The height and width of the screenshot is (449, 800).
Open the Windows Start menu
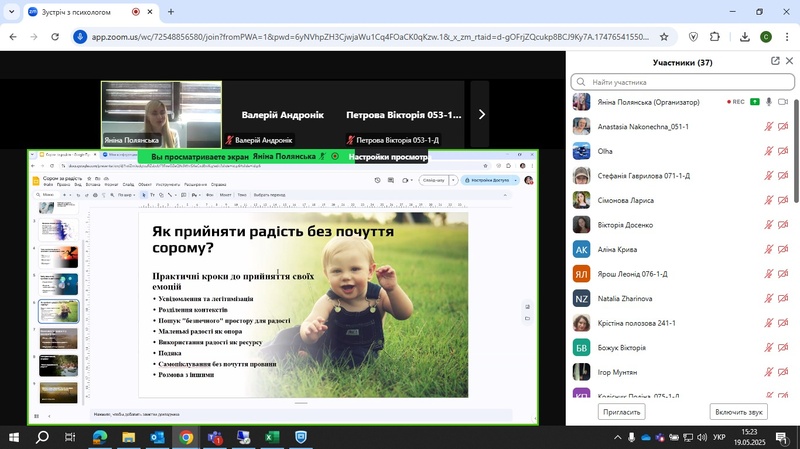(14, 437)
